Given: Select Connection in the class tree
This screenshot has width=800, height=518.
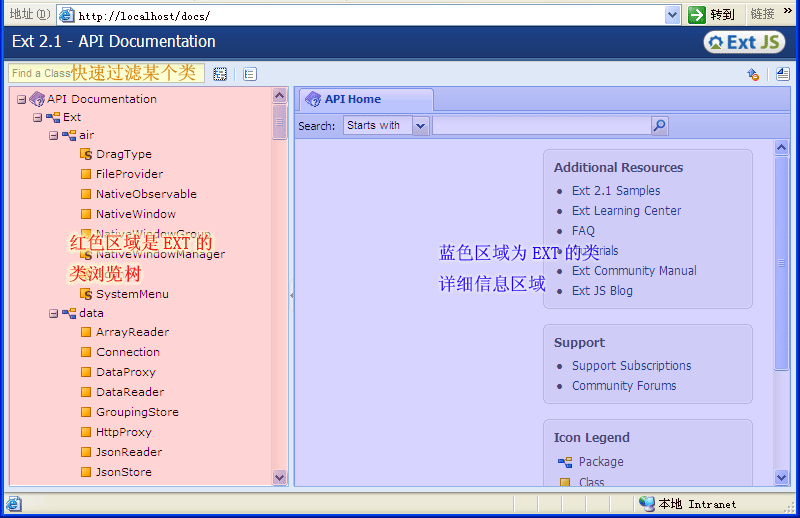Looking at the screenshot, I should pyautogui.click(x=128, y=352).
